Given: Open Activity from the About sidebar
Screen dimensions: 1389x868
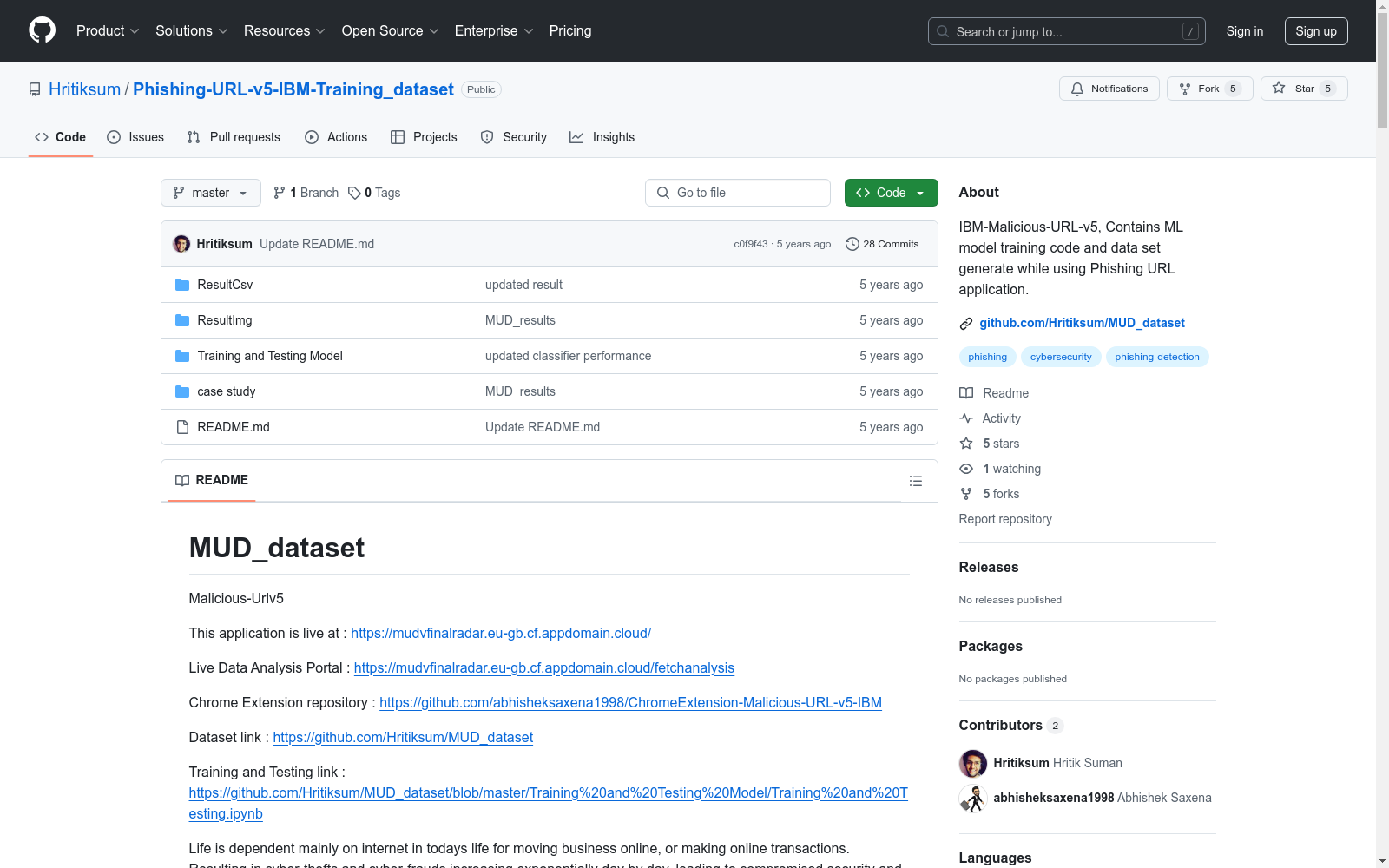Looking at the screenshot, I should point(990,418).
